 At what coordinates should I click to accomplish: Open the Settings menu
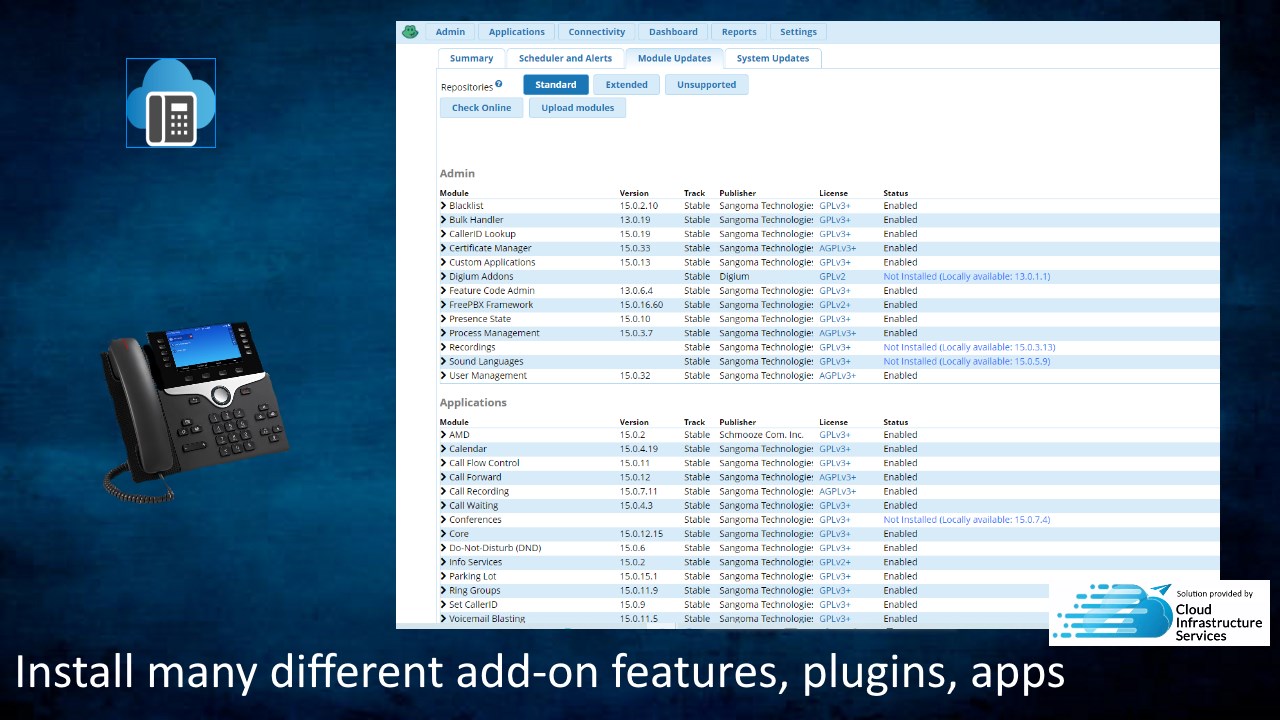pyautogui.click(x=798, y=32)
